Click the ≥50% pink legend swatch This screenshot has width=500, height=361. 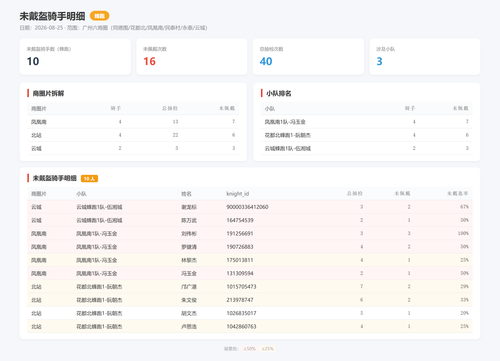(x=249, y=349)
